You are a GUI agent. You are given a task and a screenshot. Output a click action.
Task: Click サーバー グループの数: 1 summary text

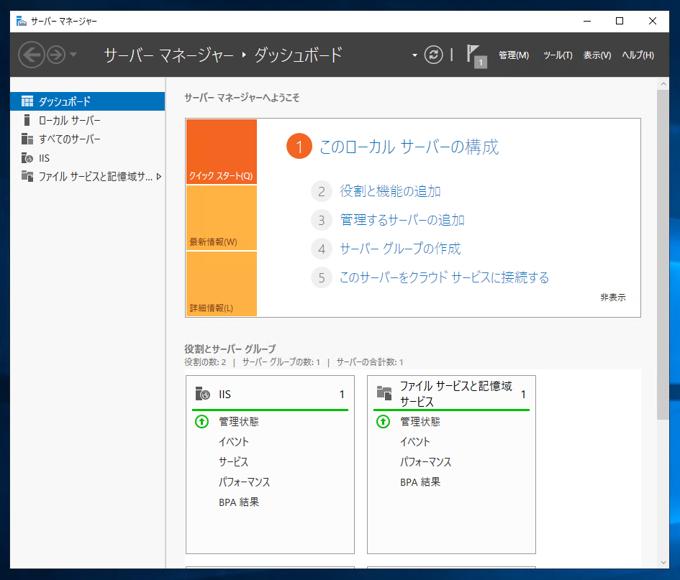click(x=281, y=362)
